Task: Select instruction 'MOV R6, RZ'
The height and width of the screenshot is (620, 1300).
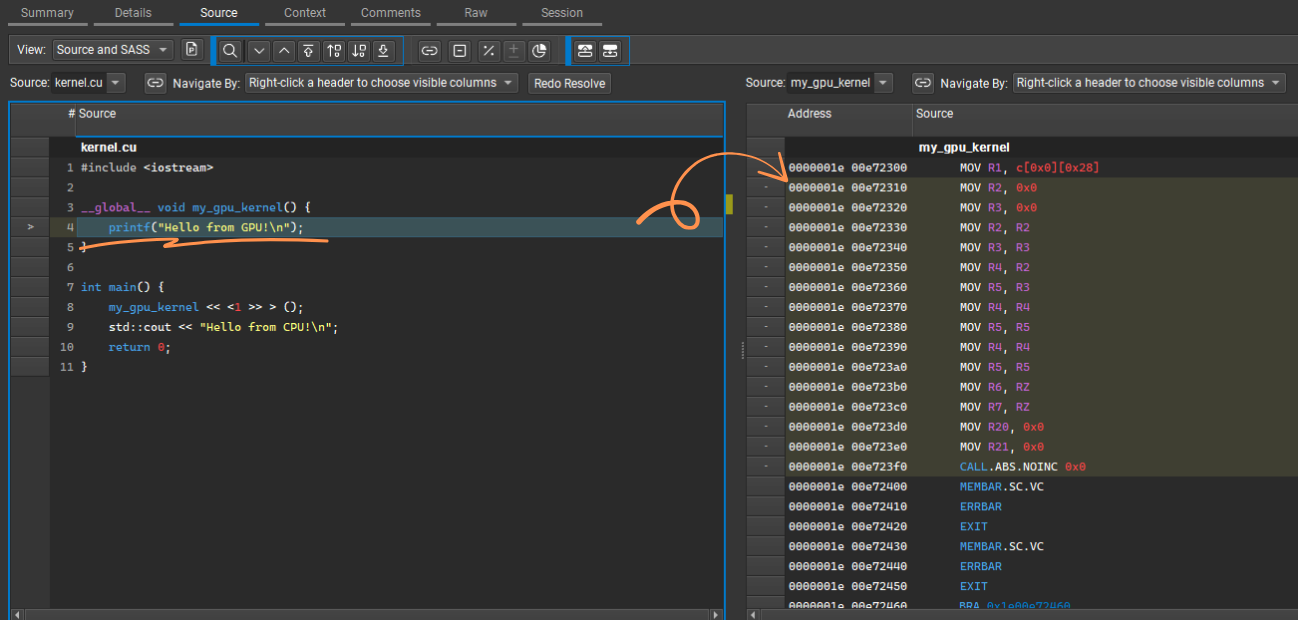Action: pyautogui.click(x=995, y=387)
